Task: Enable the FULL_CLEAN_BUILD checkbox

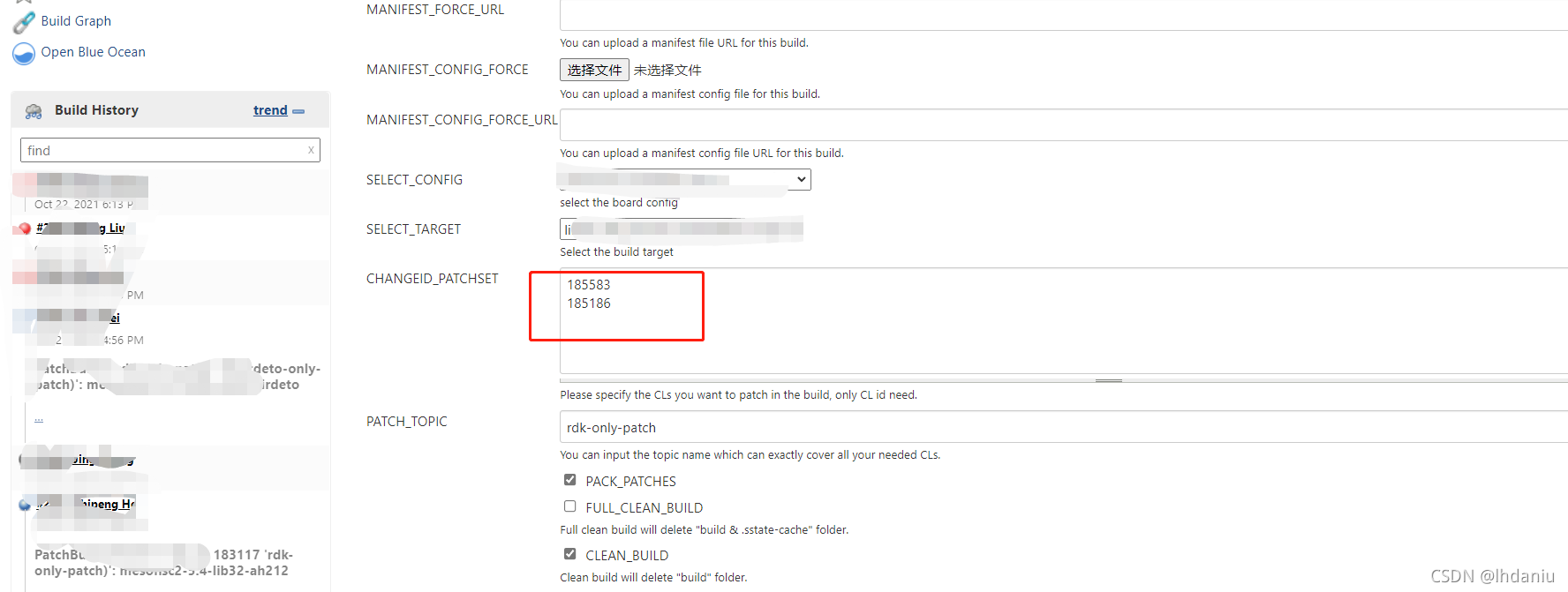Action: click(x=570, y=506)
